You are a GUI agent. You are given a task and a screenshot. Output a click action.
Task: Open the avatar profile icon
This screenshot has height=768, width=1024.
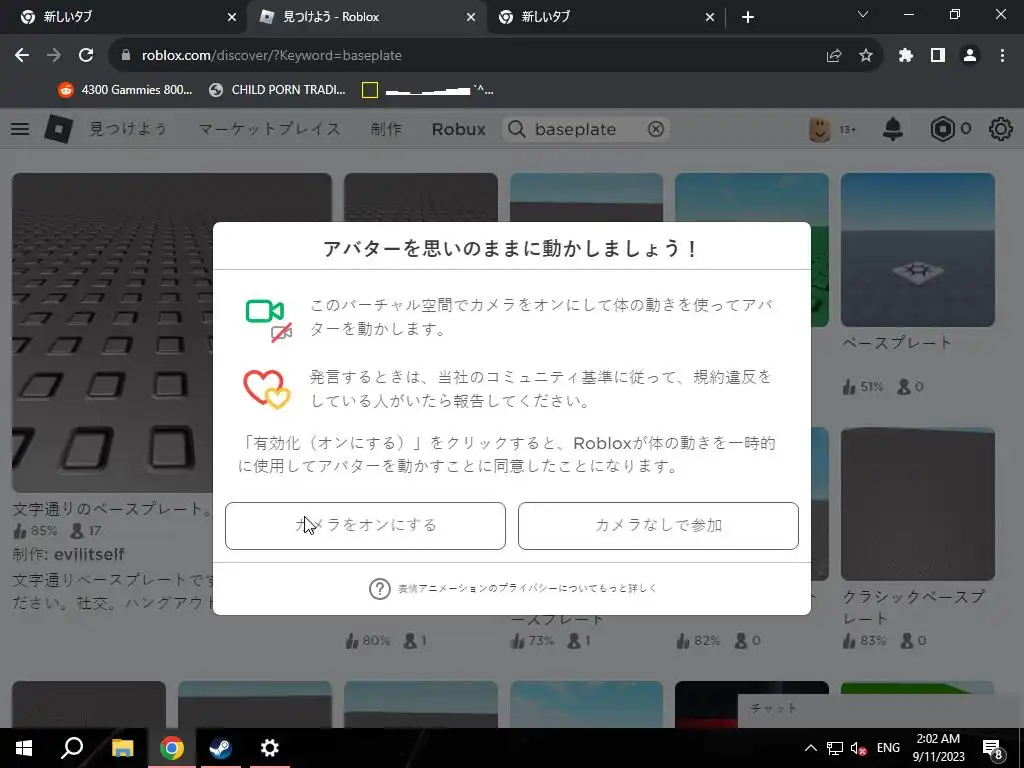(x=820, y=129)
